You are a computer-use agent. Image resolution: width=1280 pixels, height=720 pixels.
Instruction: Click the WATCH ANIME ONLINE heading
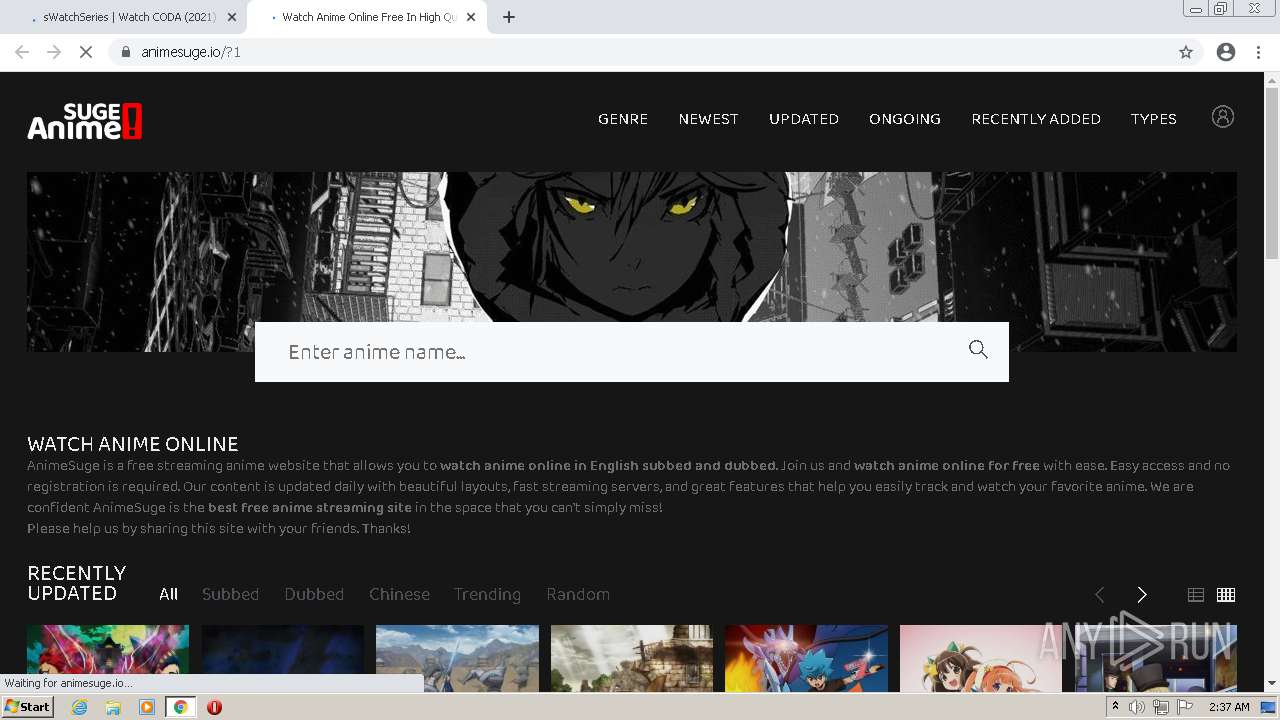point(133,444)
